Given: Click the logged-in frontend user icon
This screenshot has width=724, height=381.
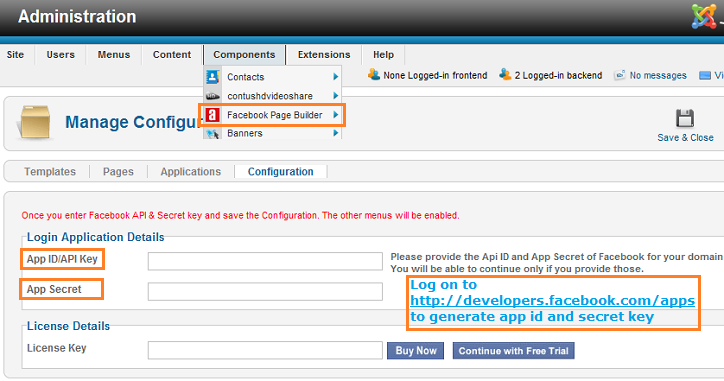Looking at the screenshot, I should (374, 74).
